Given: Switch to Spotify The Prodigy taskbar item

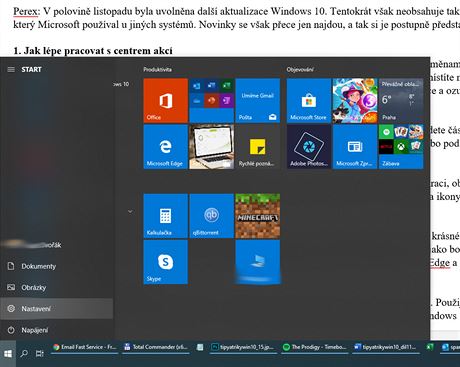Looking at the screenshot, I should click(314, 347).
